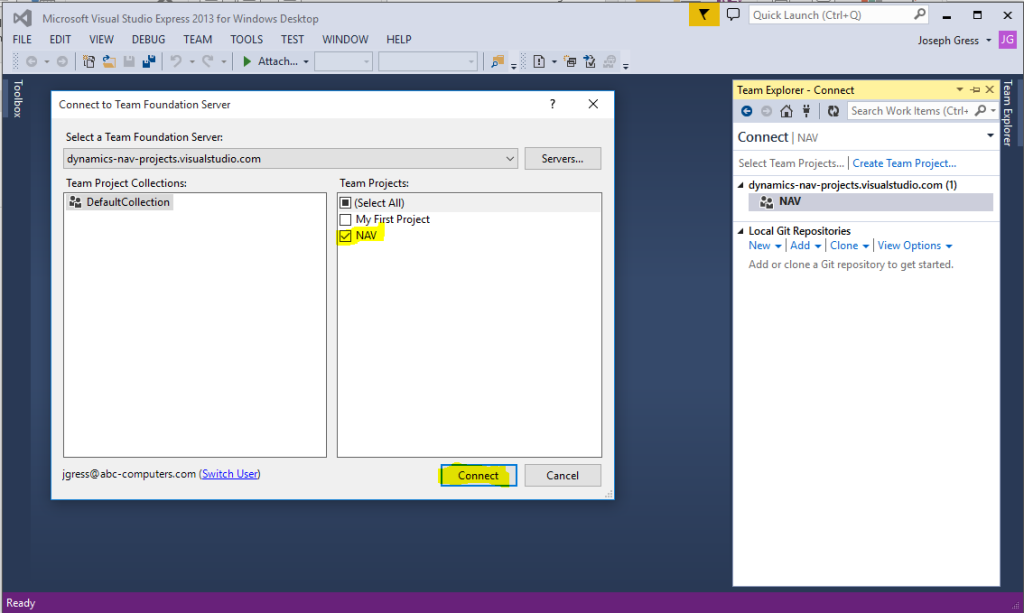This screenshot has width=1024, height=613.
Task: Click the Undo icon on the toolbar
Action: tap(176, 61)
